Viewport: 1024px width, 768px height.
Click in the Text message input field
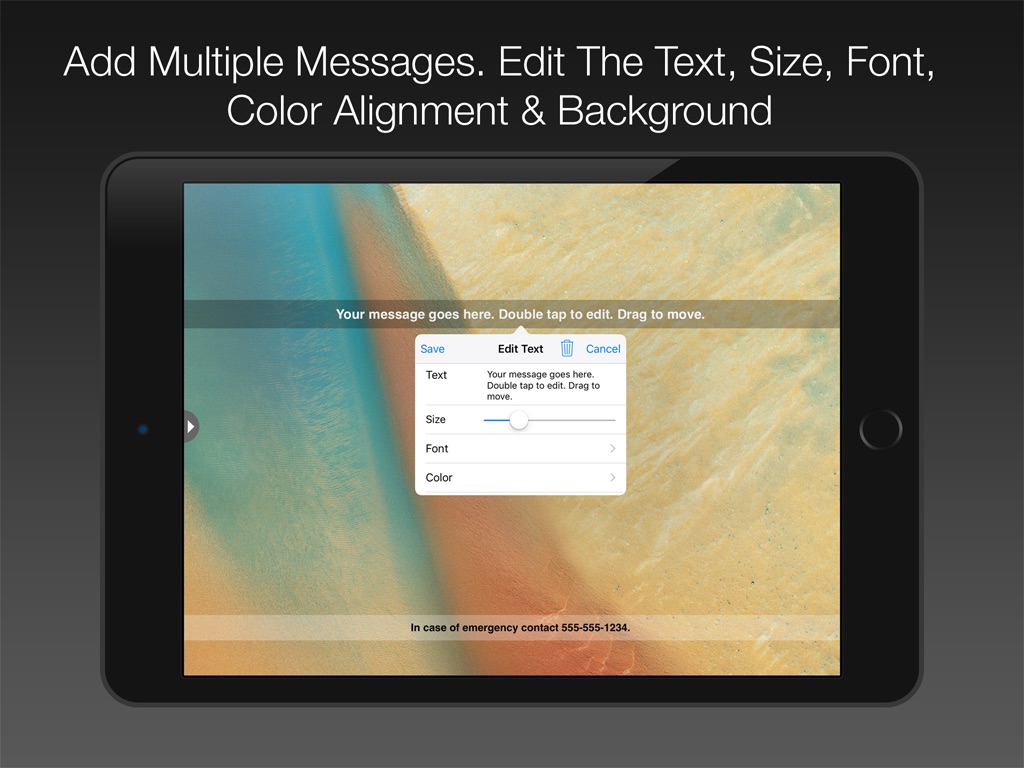(x=543, y=385)
